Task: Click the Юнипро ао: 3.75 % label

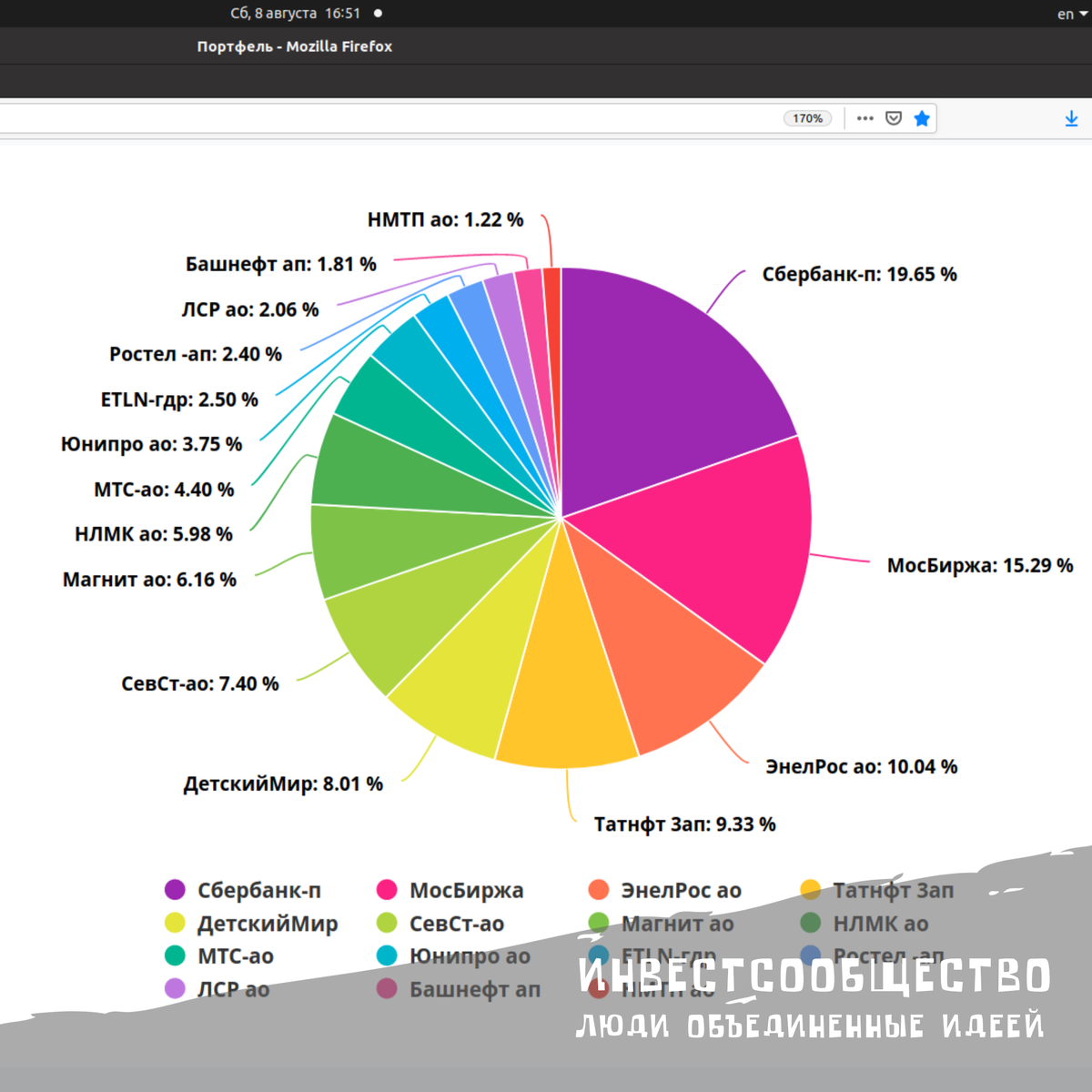Action: [151, 444]
